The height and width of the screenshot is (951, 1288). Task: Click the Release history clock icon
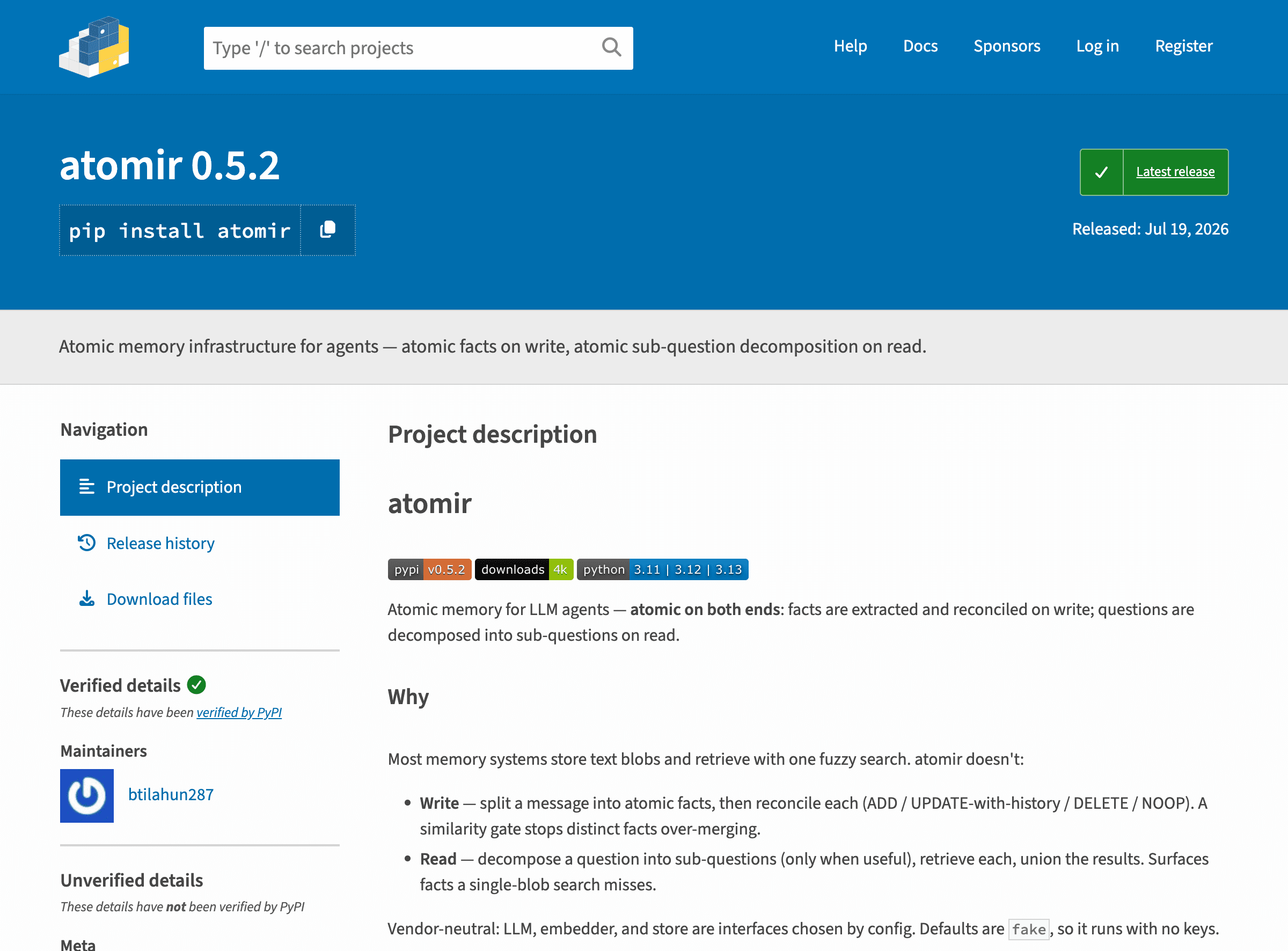(87, 543)
